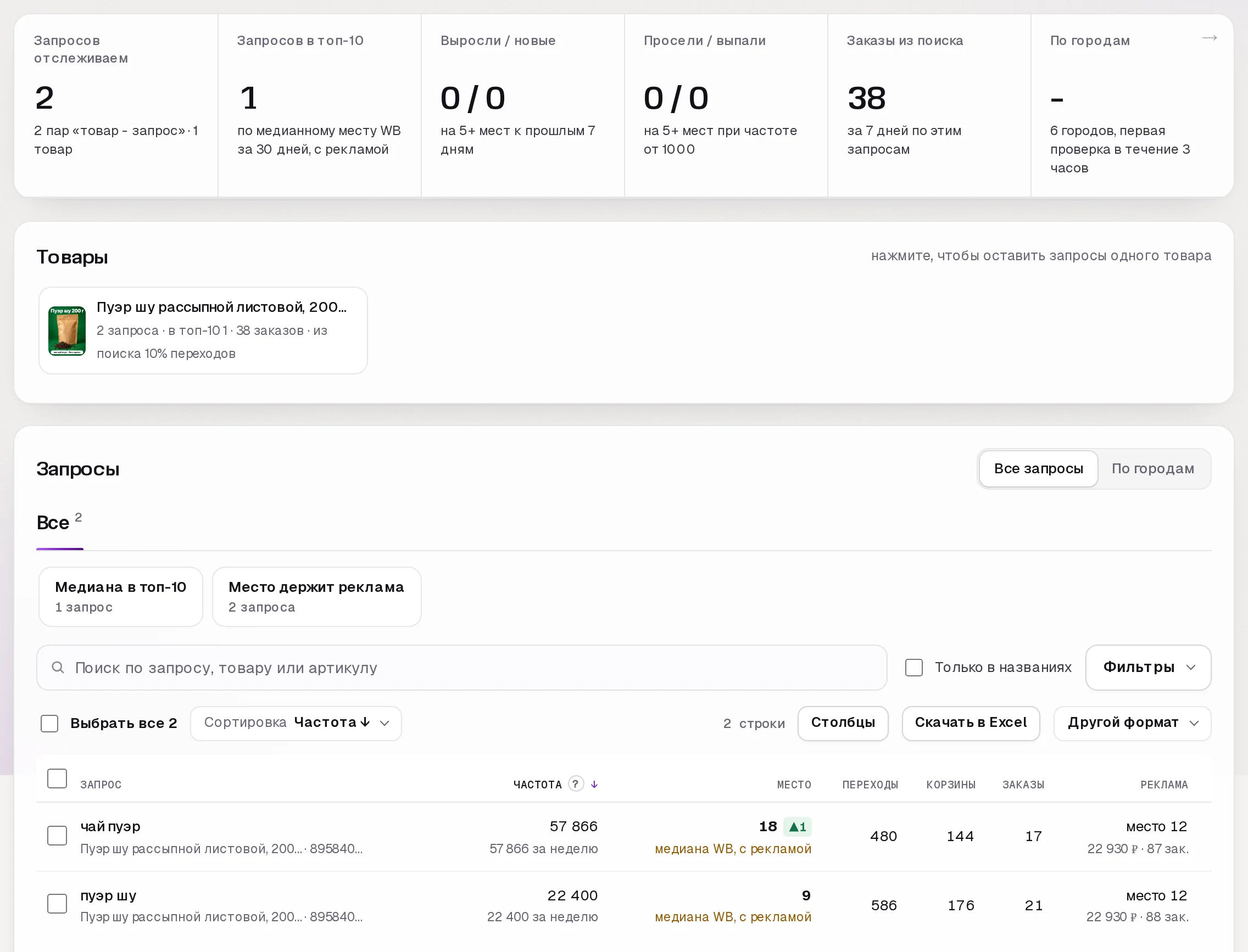Focus the Поиск по запросу search field
This screenshot has width=1248, height=952.
pos(461,668)
